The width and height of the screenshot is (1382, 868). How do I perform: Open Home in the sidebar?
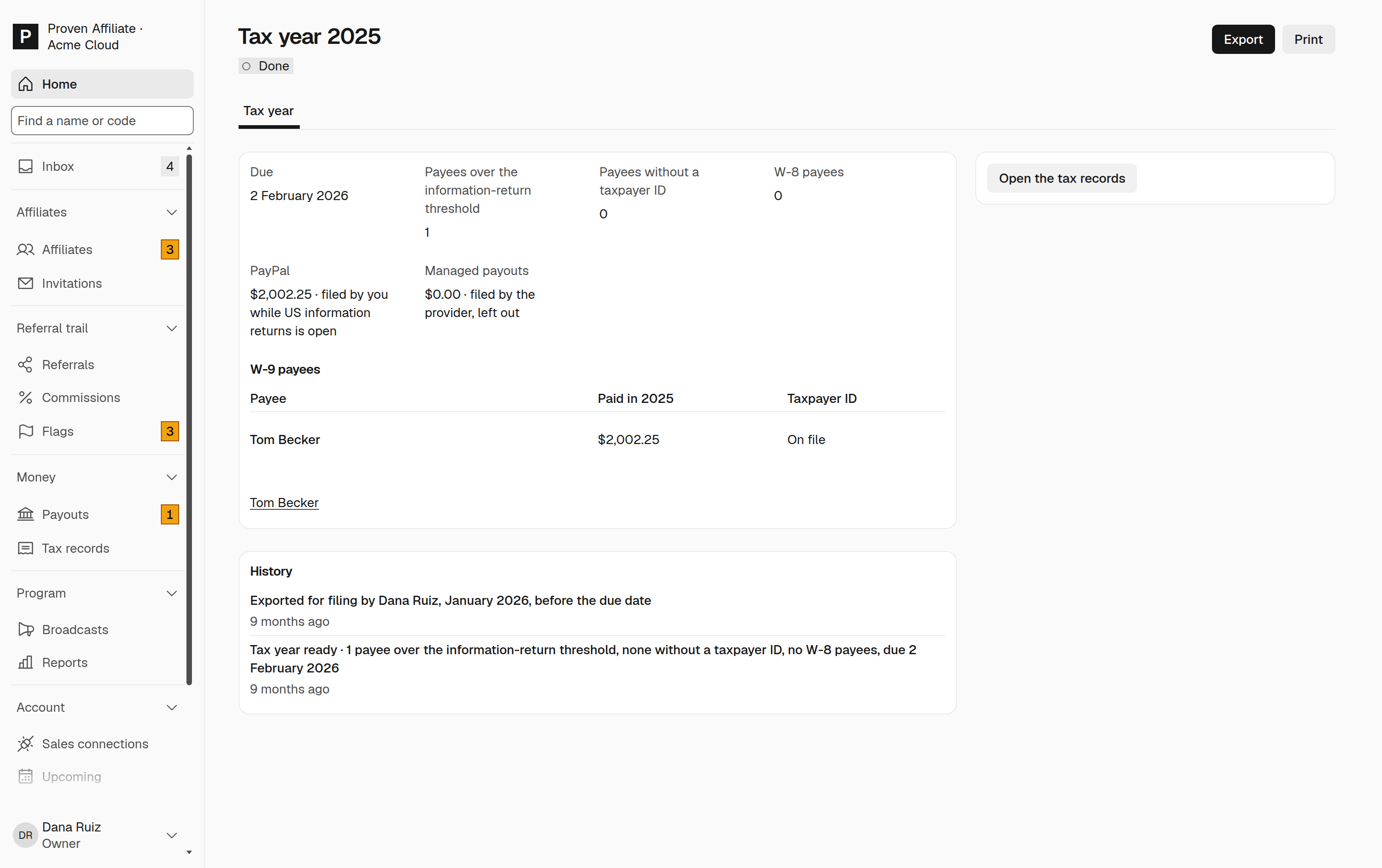click(102, 85)
